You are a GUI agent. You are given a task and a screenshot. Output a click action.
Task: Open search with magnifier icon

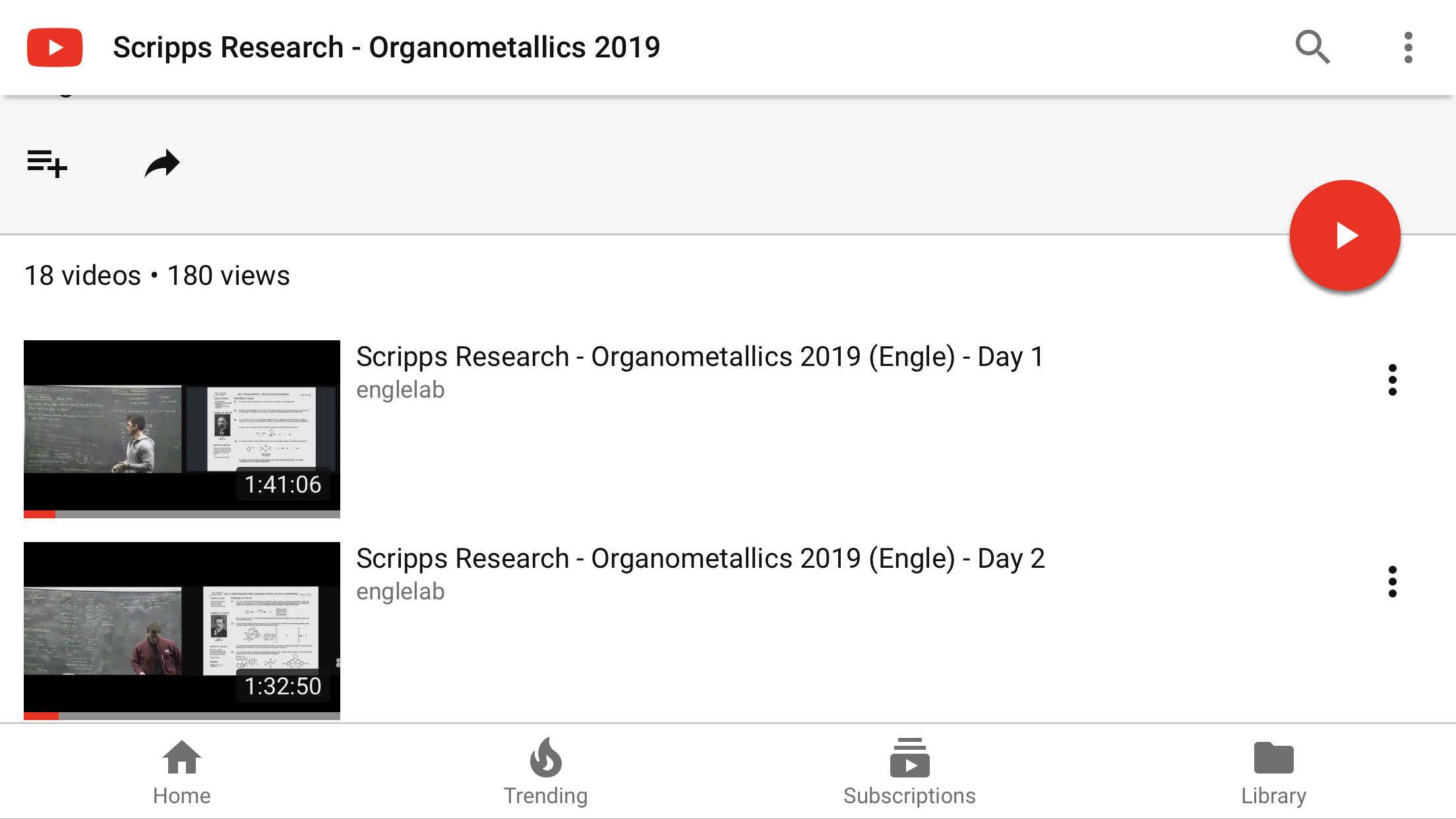click(1312, 47)
